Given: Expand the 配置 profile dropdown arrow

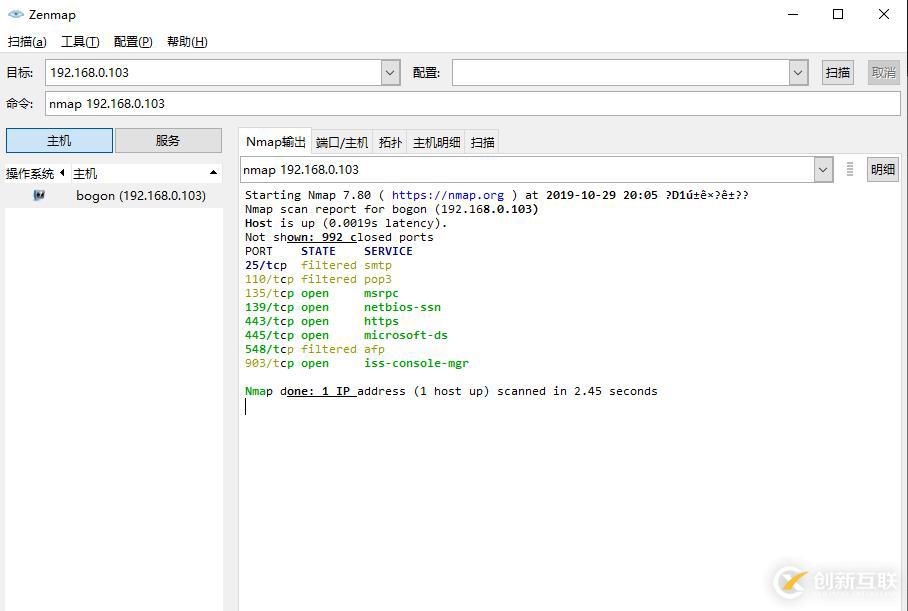Looking at the screenshot, I should 798,73.
